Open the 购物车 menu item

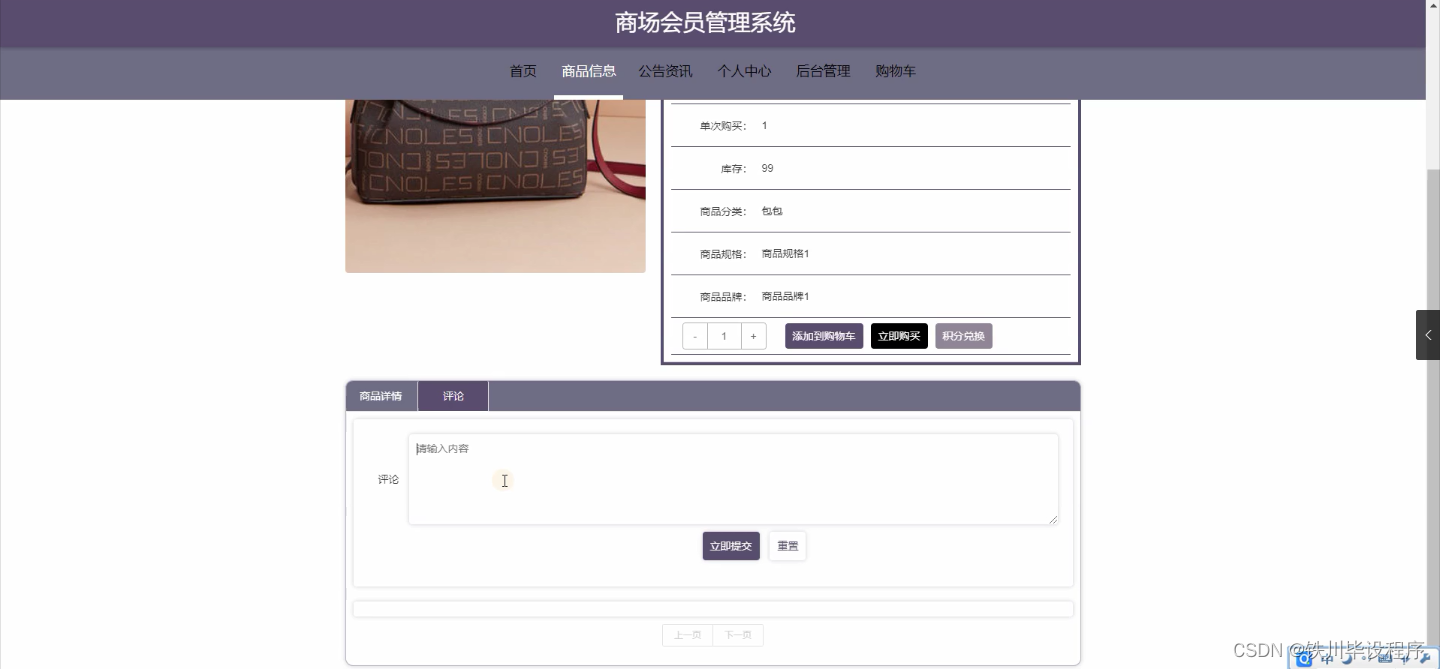click(x=895, y=71)
